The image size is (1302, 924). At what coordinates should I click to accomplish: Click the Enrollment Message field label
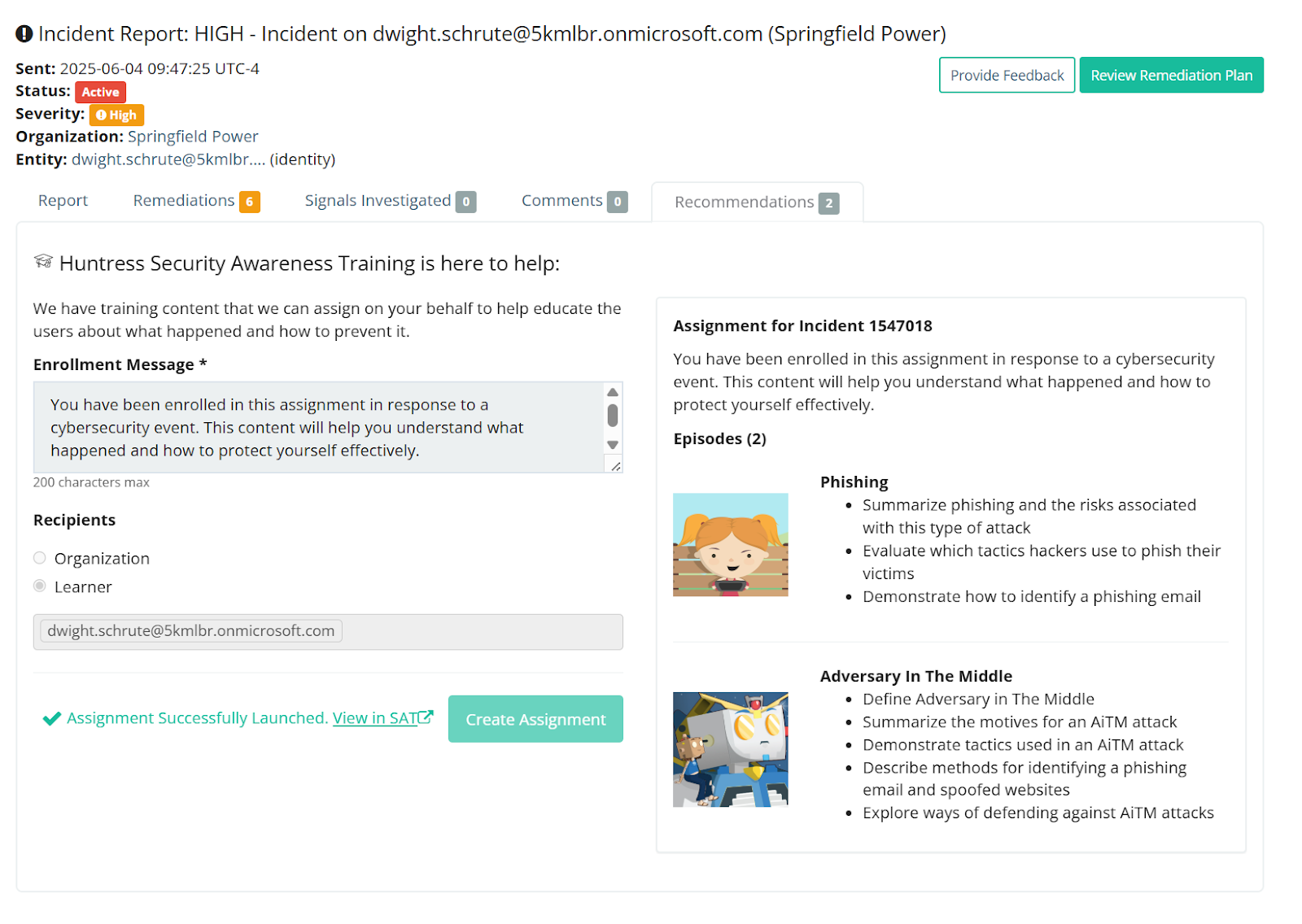(x=120, y=365)
